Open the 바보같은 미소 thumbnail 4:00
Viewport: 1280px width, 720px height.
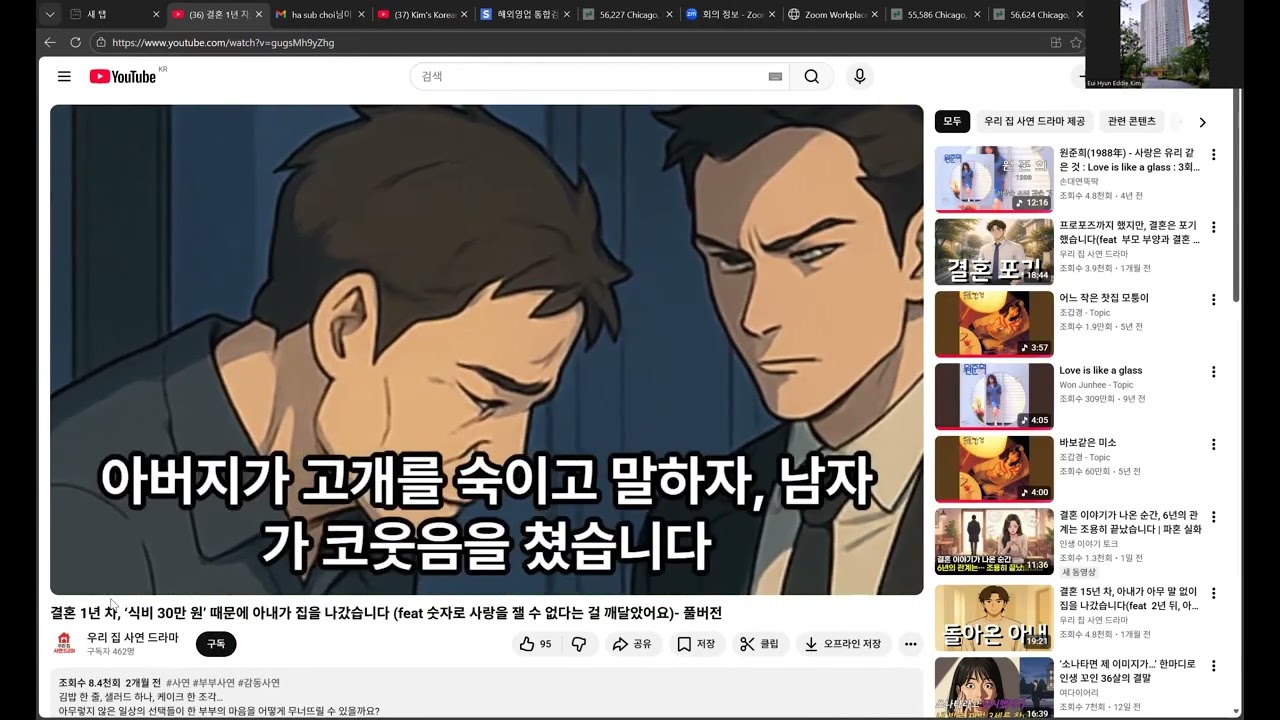pyautogui.click(x=994, y=468)
